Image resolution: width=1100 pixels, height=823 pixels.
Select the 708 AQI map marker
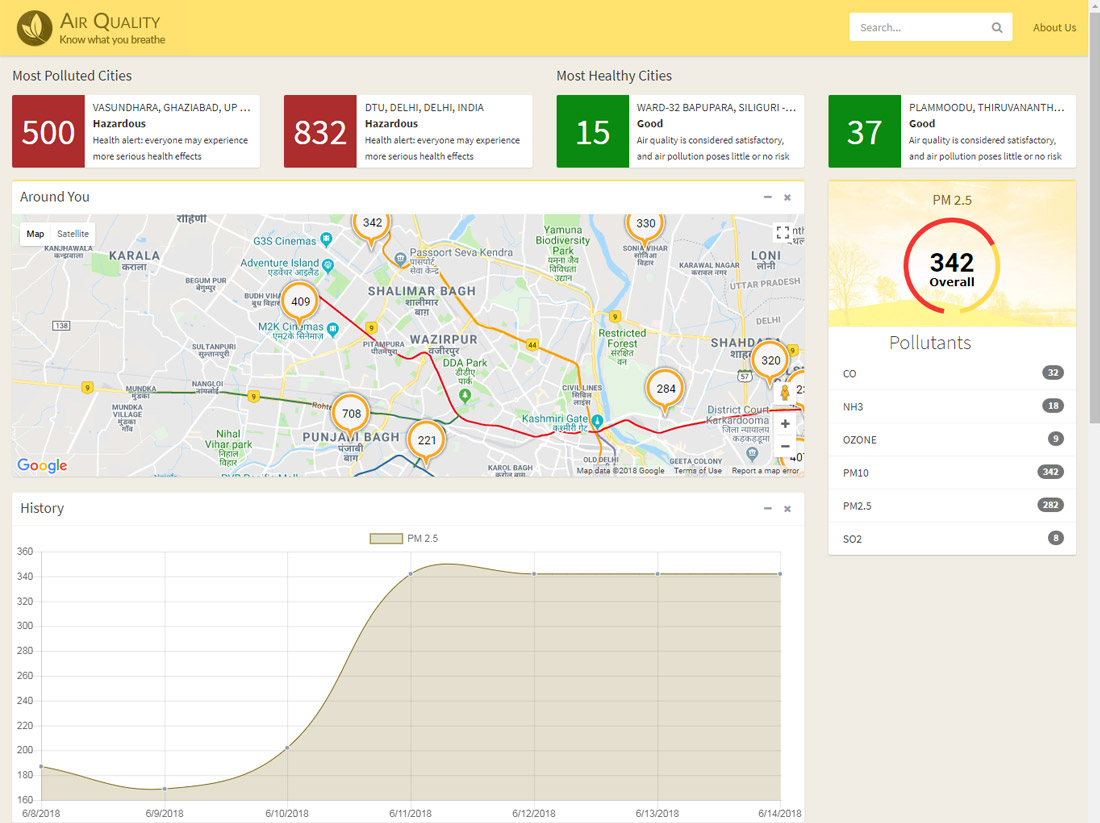351,413
